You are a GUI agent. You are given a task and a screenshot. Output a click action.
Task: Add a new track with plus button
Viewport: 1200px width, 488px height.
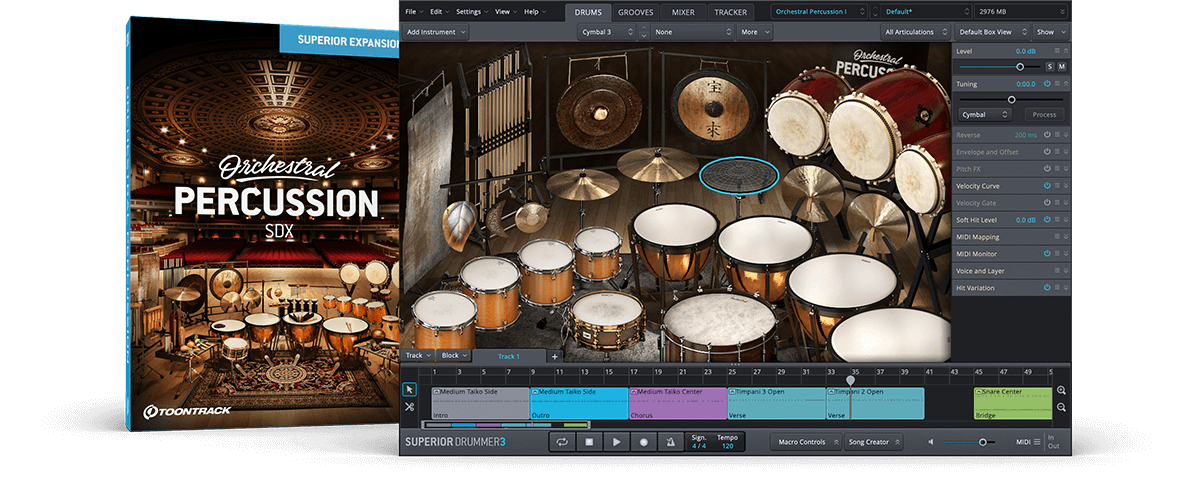click(x=555, y=356)
